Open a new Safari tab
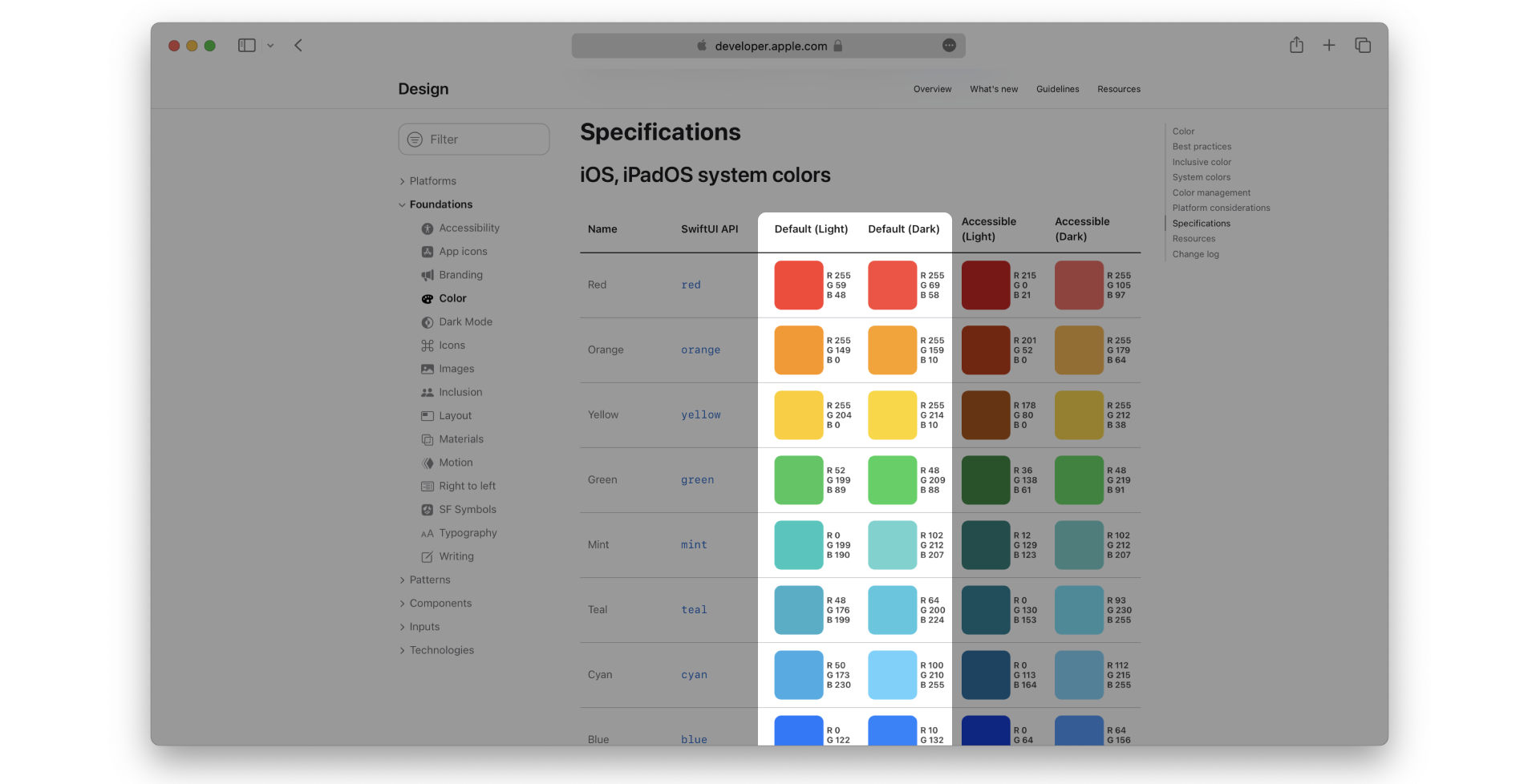 [x=1328, y=46]
